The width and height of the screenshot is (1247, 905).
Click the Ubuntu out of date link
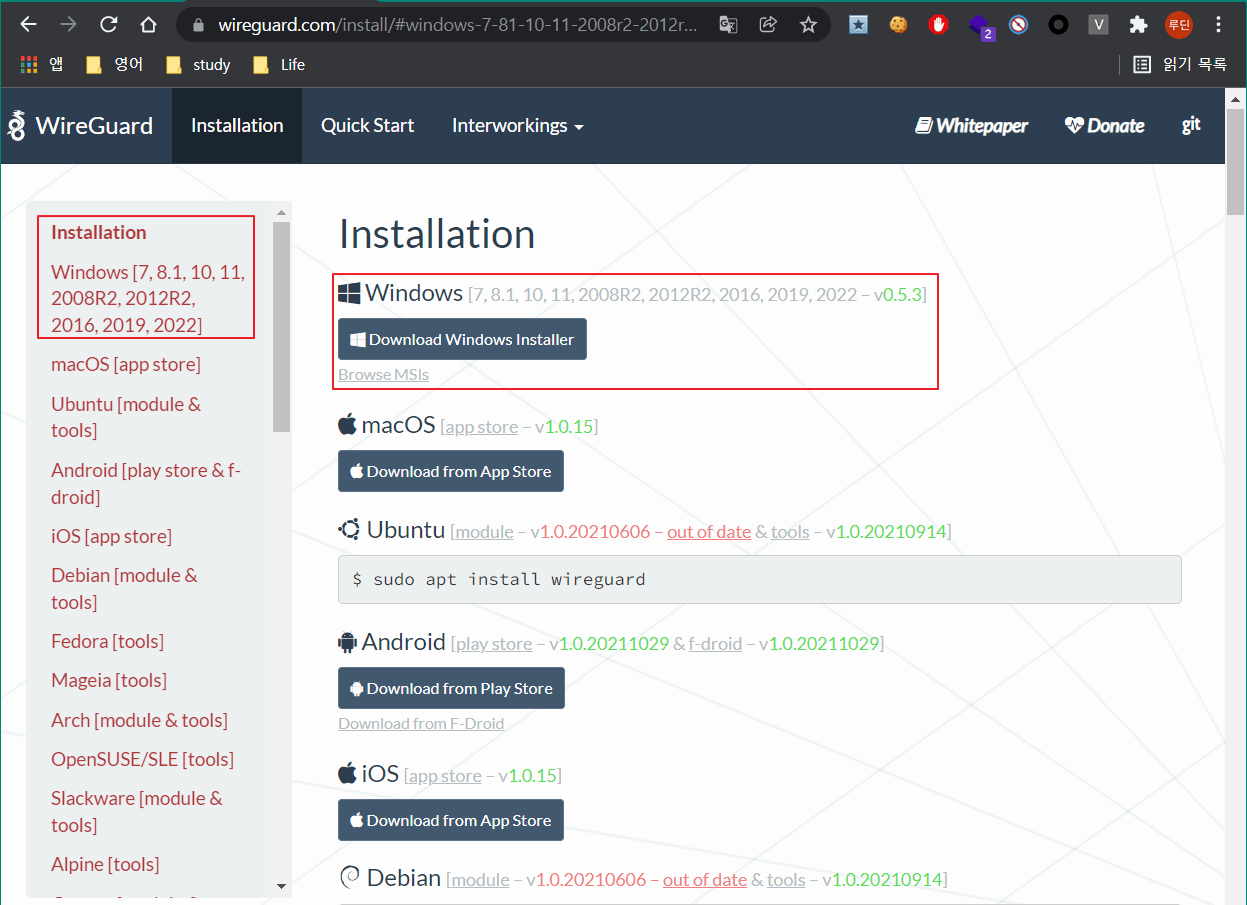point(709,532)
